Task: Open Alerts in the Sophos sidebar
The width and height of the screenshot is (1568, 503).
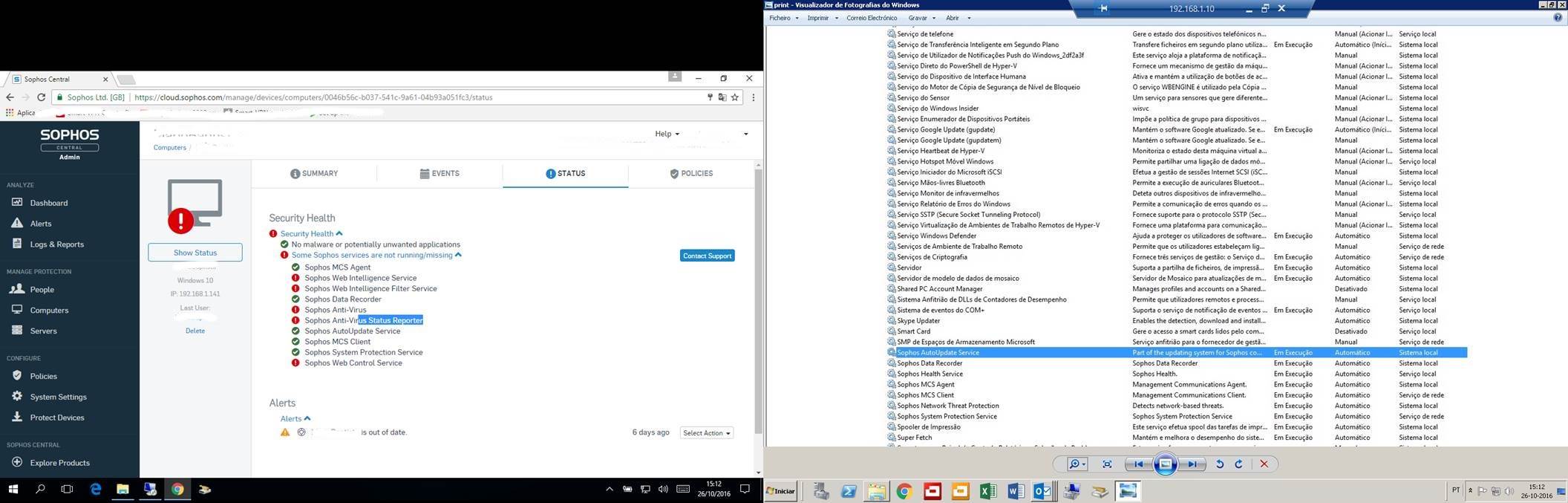Action: pos(40,224)
